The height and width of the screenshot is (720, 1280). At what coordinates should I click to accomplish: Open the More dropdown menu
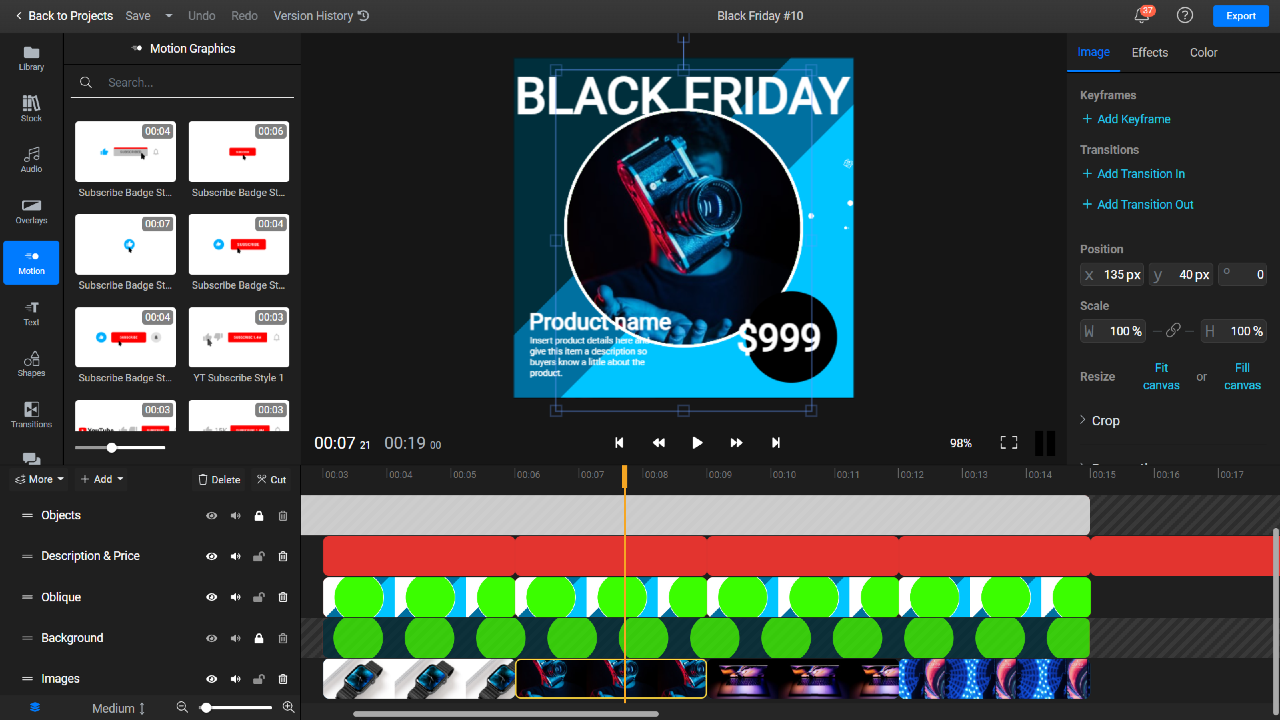coord(39,479)
